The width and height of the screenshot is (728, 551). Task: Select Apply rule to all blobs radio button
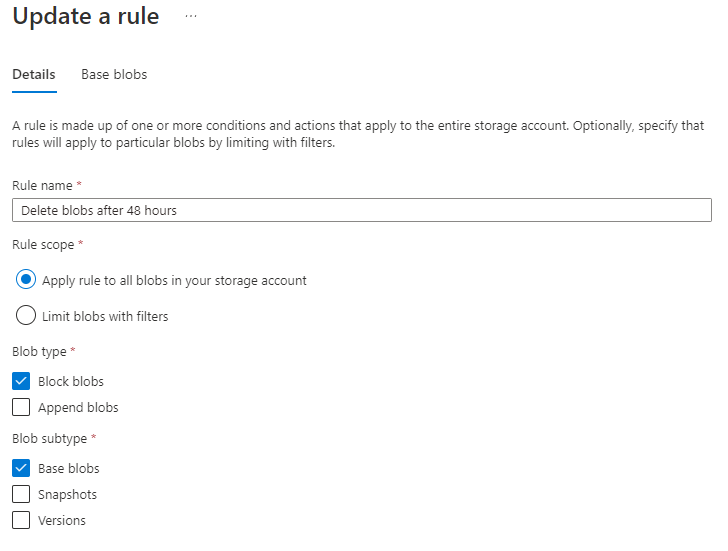pos(26,279)
